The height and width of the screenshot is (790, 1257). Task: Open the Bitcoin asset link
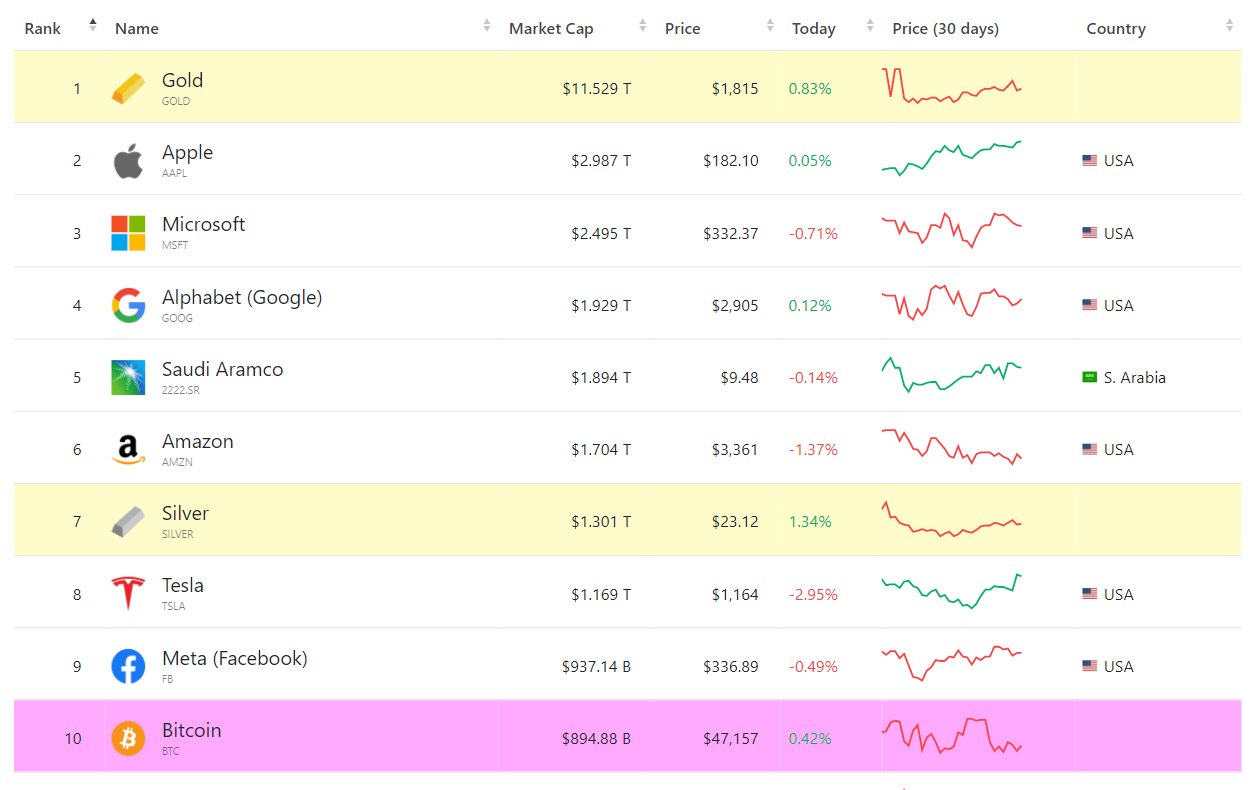[x=192, y=730]
